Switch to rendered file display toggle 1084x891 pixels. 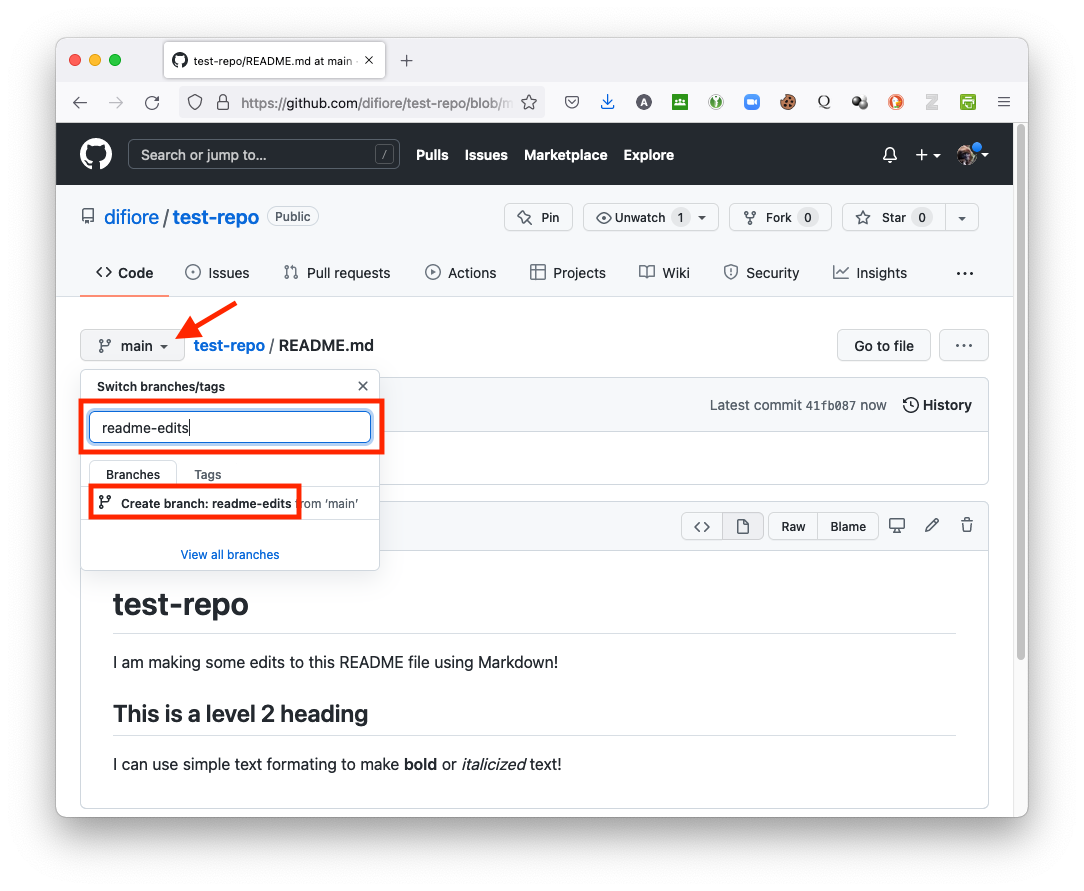(743, 526)
